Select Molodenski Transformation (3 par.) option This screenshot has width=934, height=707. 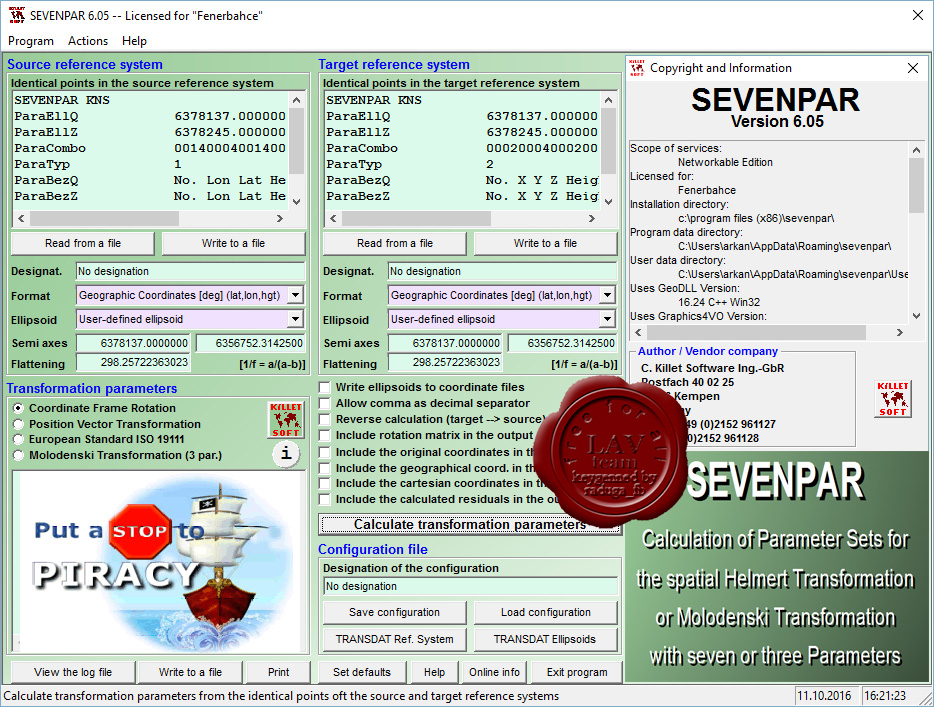point(18,455)
